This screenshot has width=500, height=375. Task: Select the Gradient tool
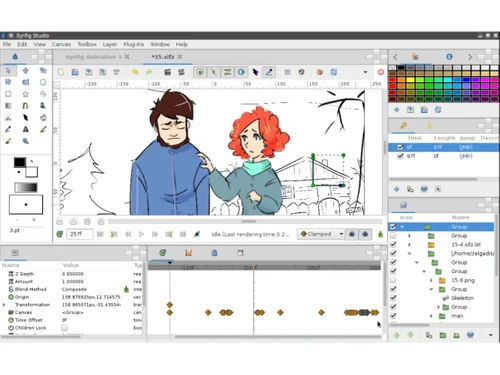point(8,106)
